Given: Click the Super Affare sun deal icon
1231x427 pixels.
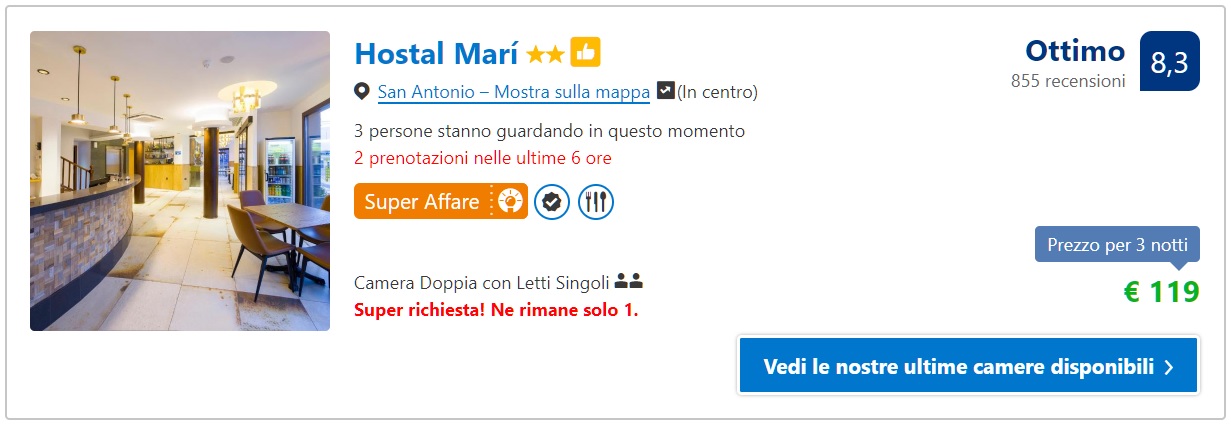Looking at the screenshot, I should click(511, 202).
